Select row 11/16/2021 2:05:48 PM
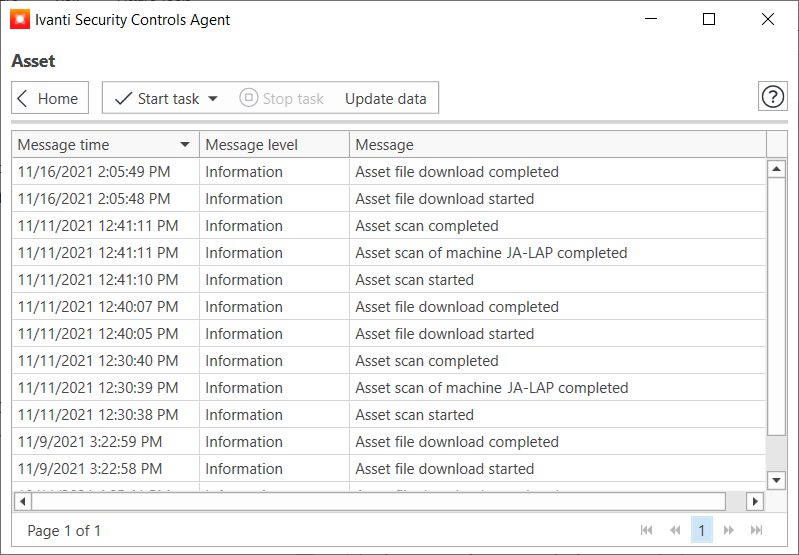 click(x=389, y=199)
